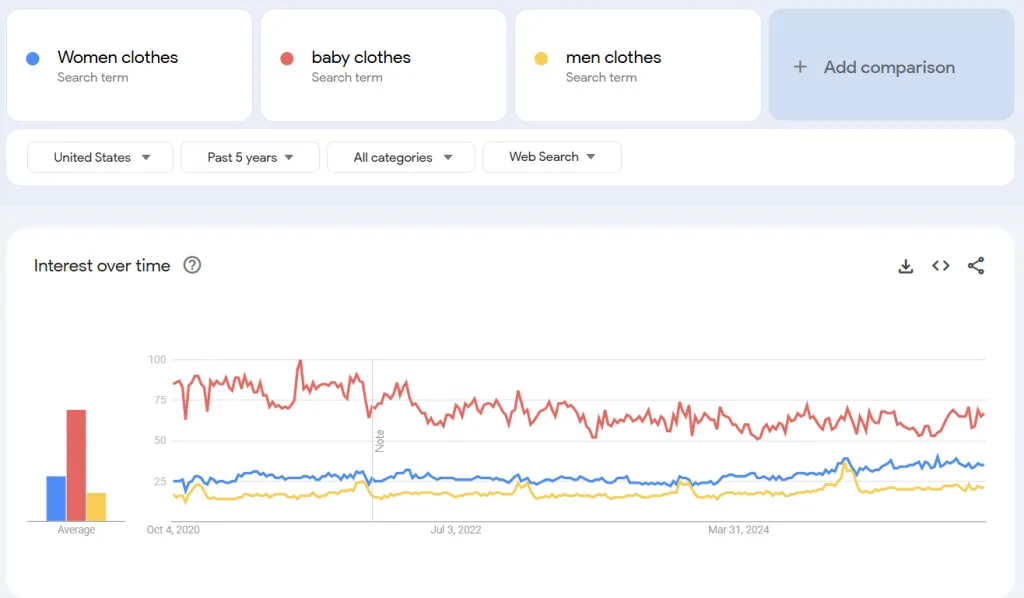
Task: Click the blue dot beside Women clothes
Action: (33, 59)
